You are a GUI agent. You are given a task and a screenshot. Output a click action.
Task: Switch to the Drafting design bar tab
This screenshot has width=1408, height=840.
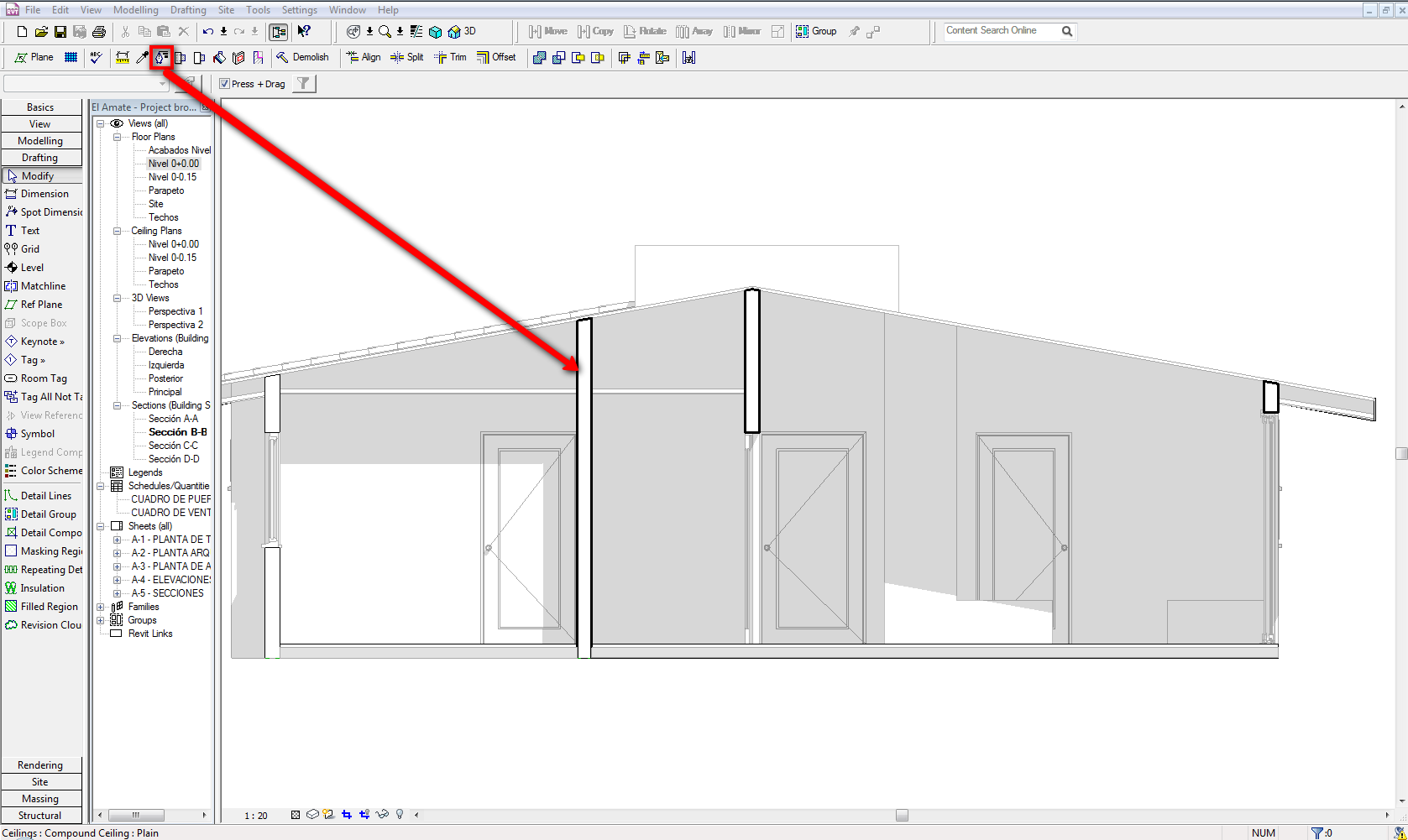pyautogui.click(x=40, y=157)
